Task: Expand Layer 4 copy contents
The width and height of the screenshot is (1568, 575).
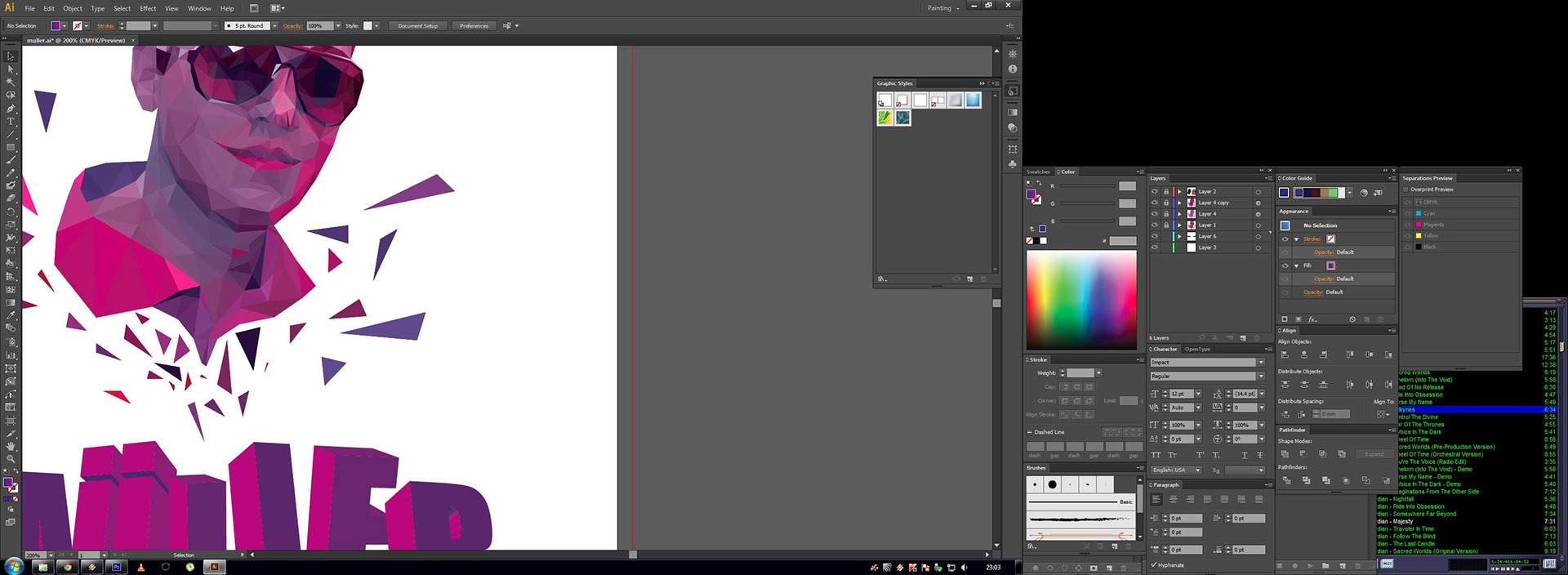Action: click(x=1179, y=203)
